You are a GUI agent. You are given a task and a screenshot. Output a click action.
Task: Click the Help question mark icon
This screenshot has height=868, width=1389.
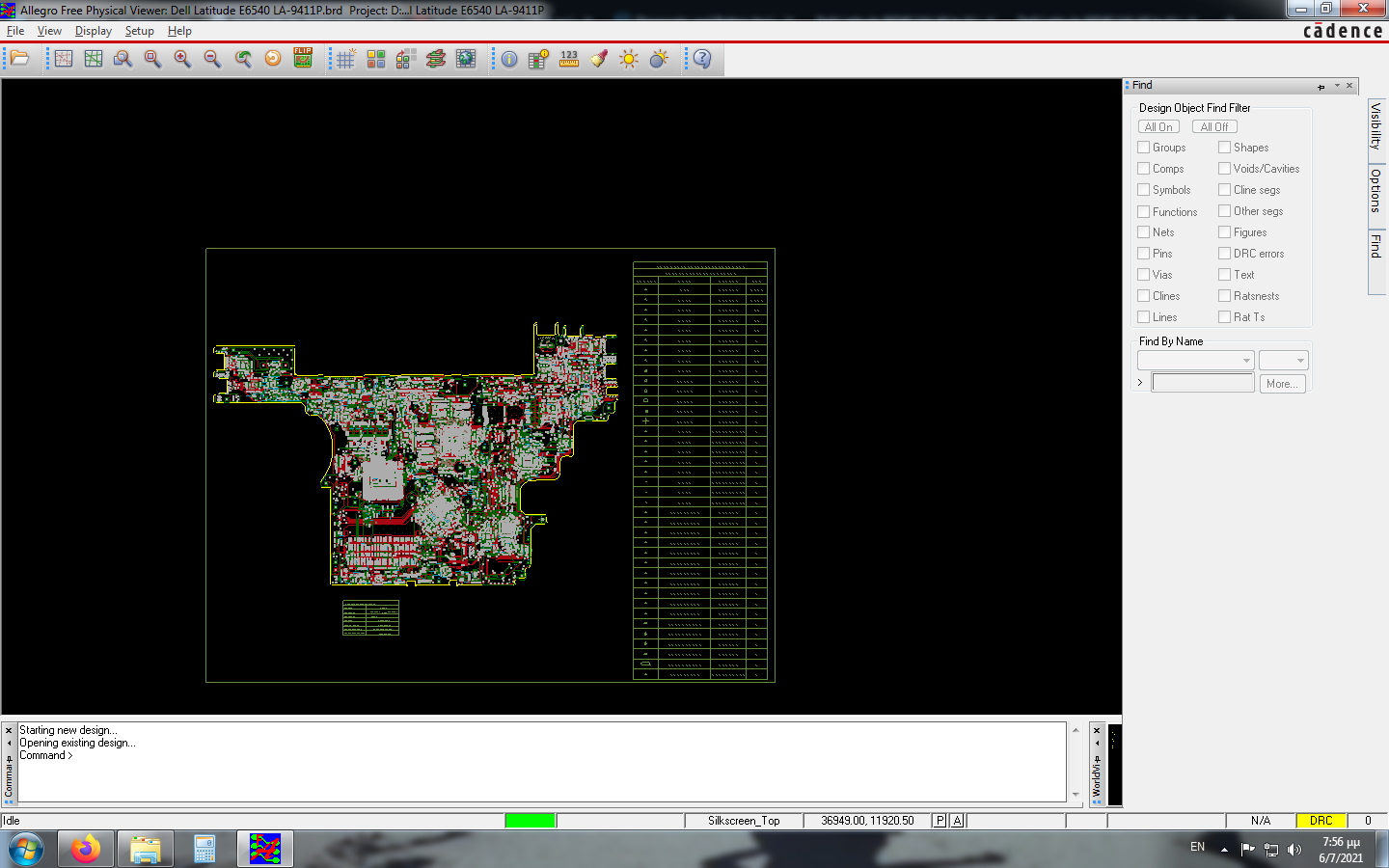pyautogui.click(x=702, y=59)
